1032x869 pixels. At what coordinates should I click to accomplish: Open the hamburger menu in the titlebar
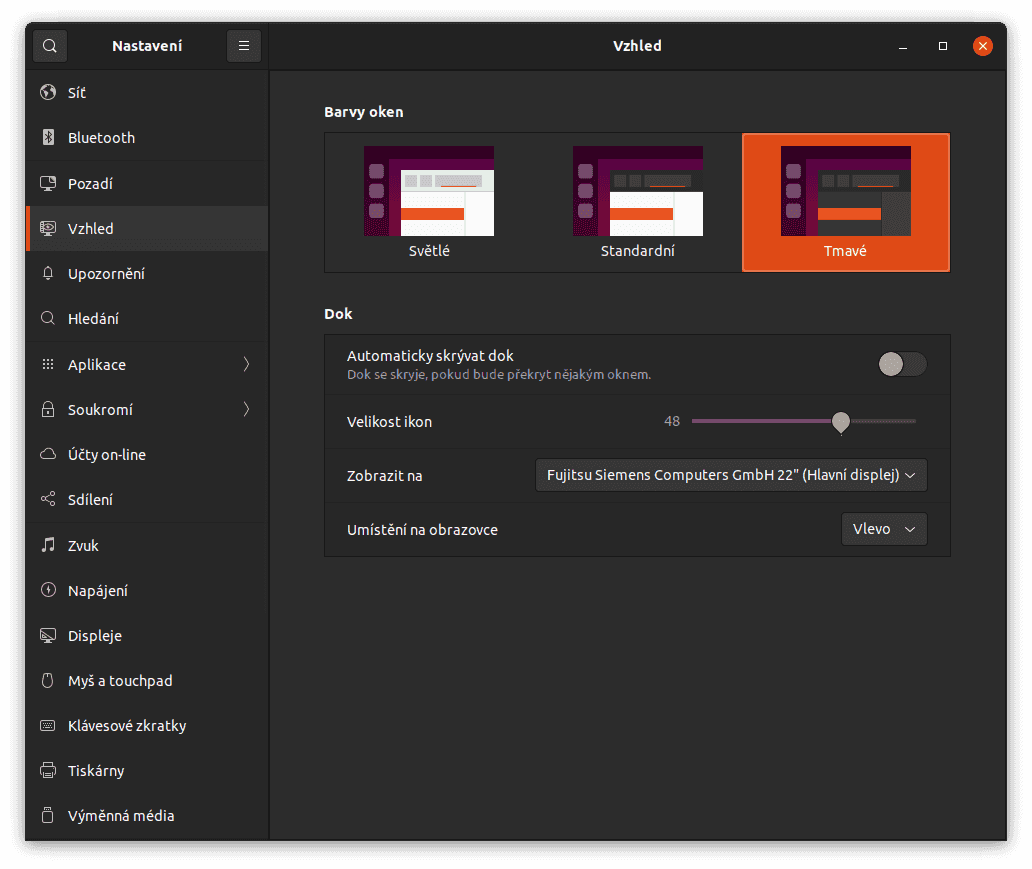pyautogui.click(x=243, y=45)
